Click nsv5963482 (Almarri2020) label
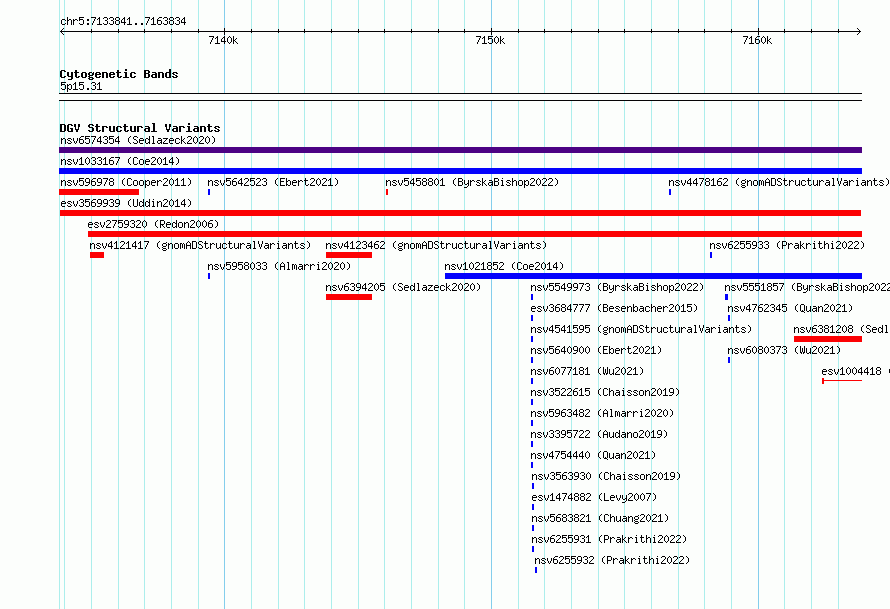The width and height of the screenshot is (890, 609). (602, 413)
